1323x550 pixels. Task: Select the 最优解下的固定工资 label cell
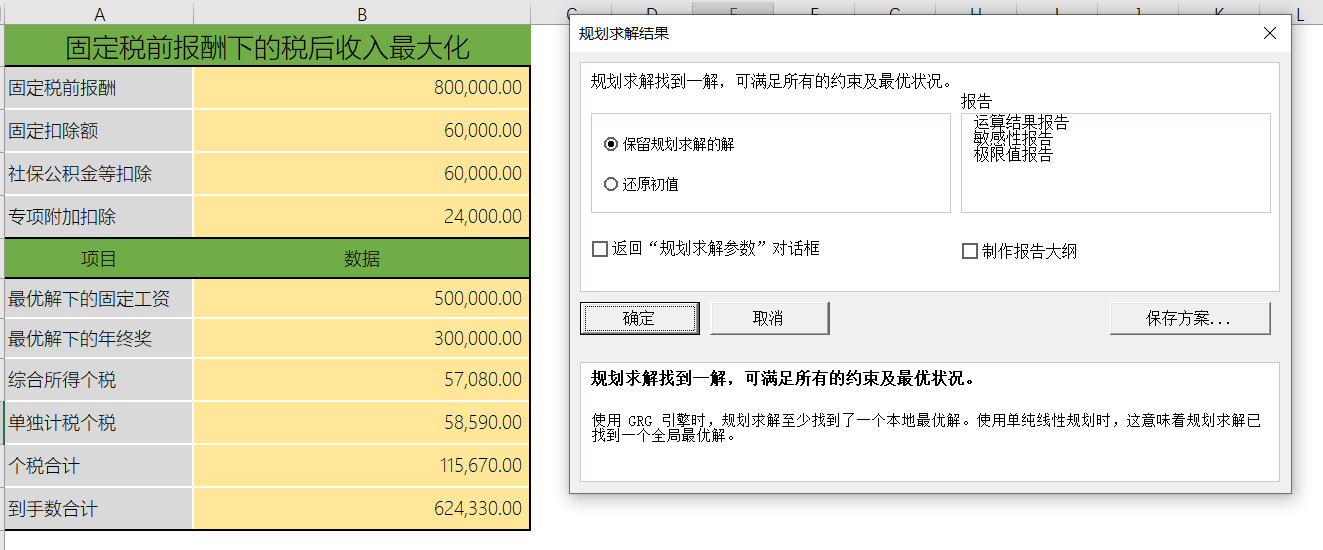tap(99, 298)
